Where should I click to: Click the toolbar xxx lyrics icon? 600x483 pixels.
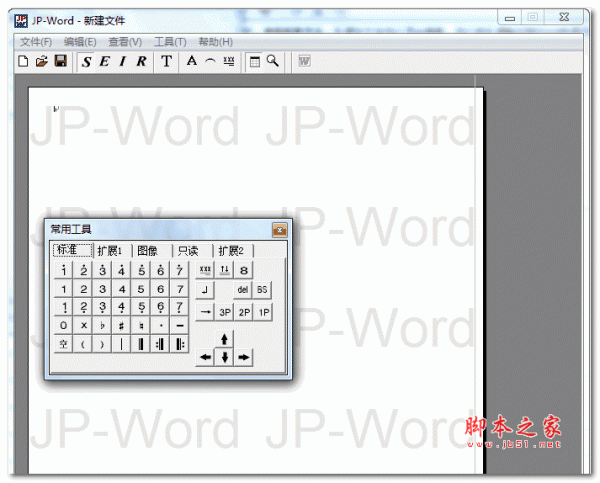click(229, 61)
